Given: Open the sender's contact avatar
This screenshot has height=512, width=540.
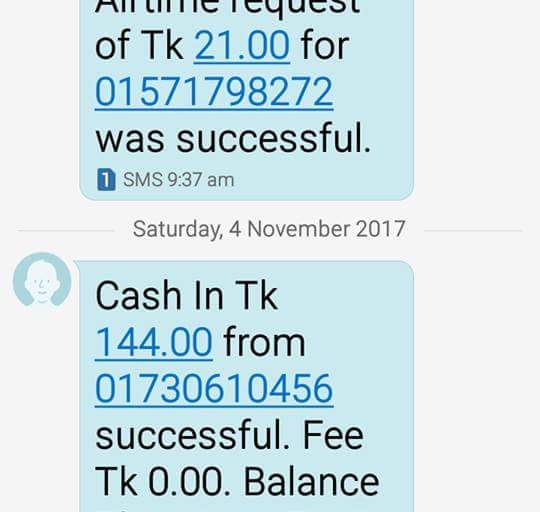Looking at the screenshot, I should (42, 279).
